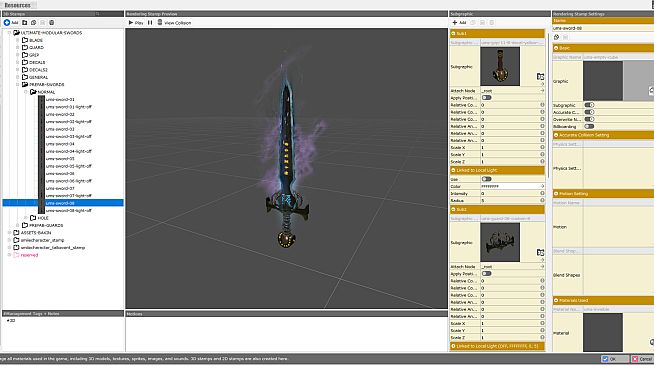Expand the HOLE folder node
The height and width of the screenshot is (366, 654).
pyautogui.click(x=26, y=218)
